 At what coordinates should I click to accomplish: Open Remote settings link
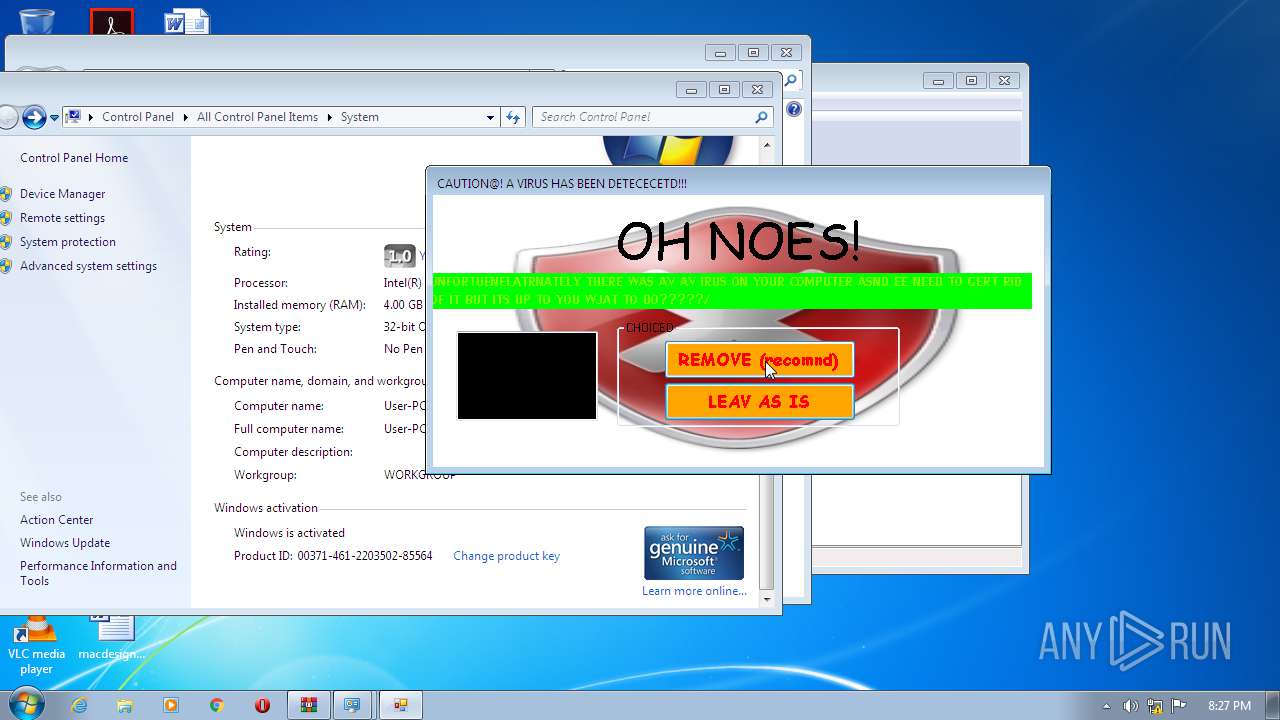click(62, 218)
